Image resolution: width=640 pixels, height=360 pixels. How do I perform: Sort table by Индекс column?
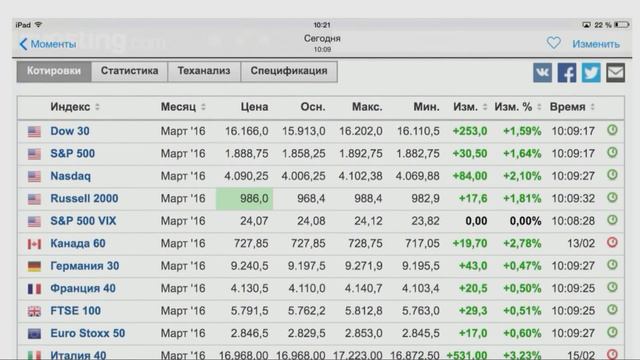tap(75, 107)
